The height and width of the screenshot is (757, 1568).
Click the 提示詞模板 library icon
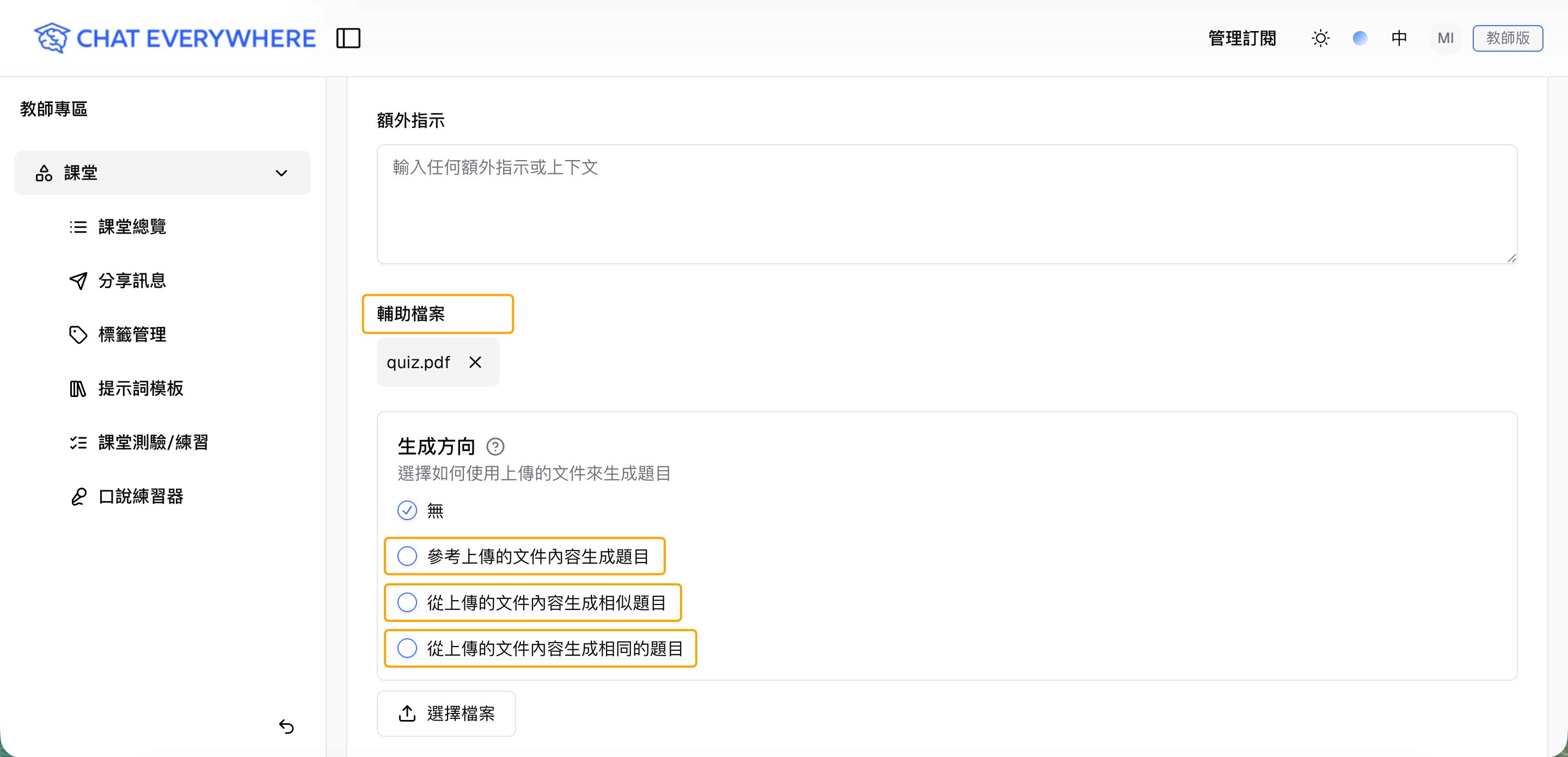point(78,388)
